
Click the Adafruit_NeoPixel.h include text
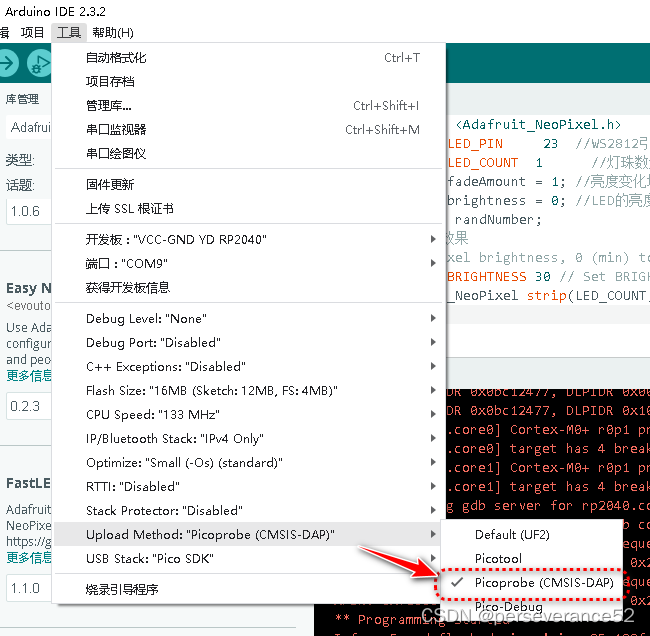(x=538, y=125)
